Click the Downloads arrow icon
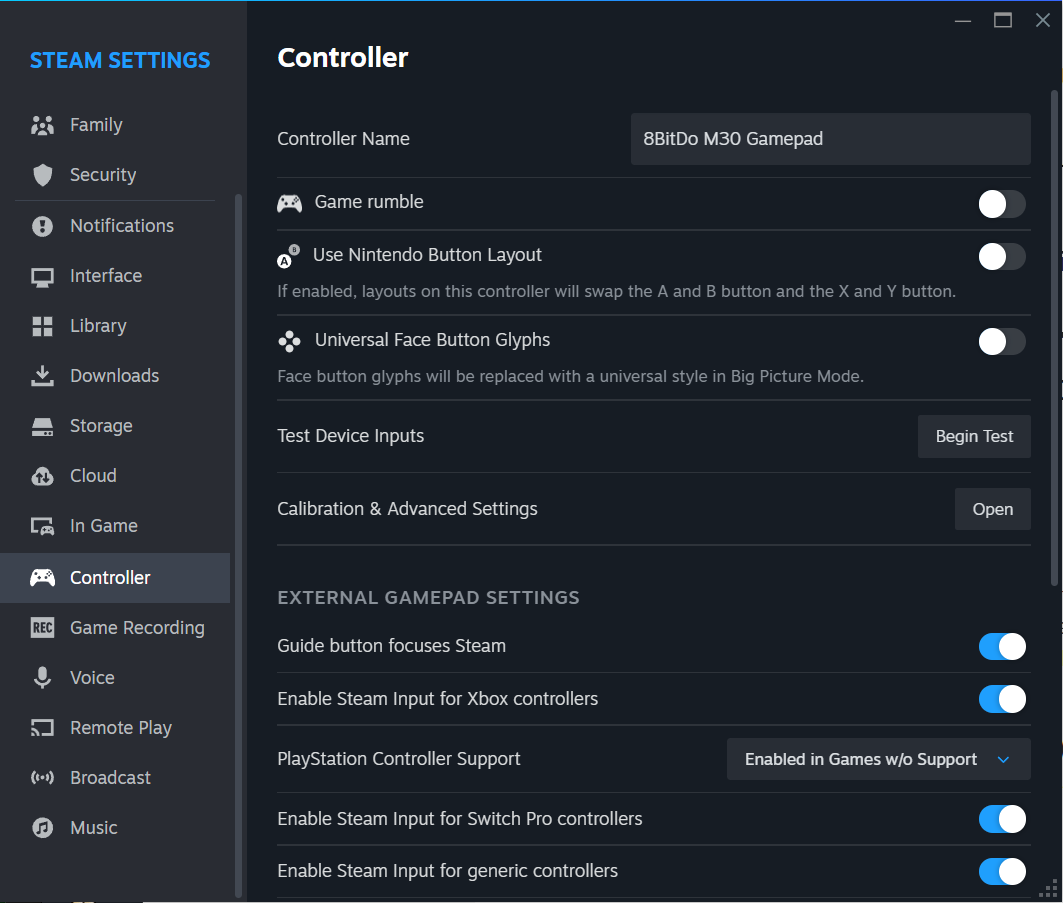The height and width of the screenshot is (903, 1063). 42,376
